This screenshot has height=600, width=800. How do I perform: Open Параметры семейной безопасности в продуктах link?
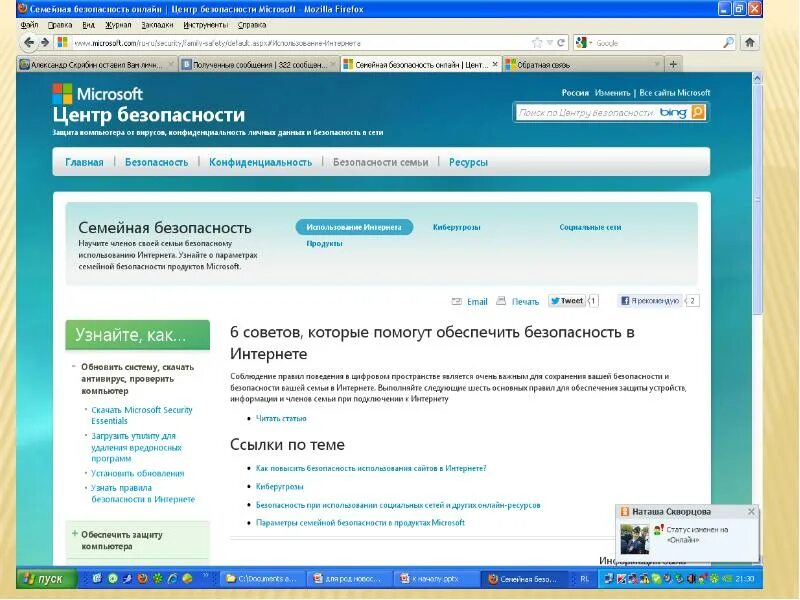click(360, 522)
